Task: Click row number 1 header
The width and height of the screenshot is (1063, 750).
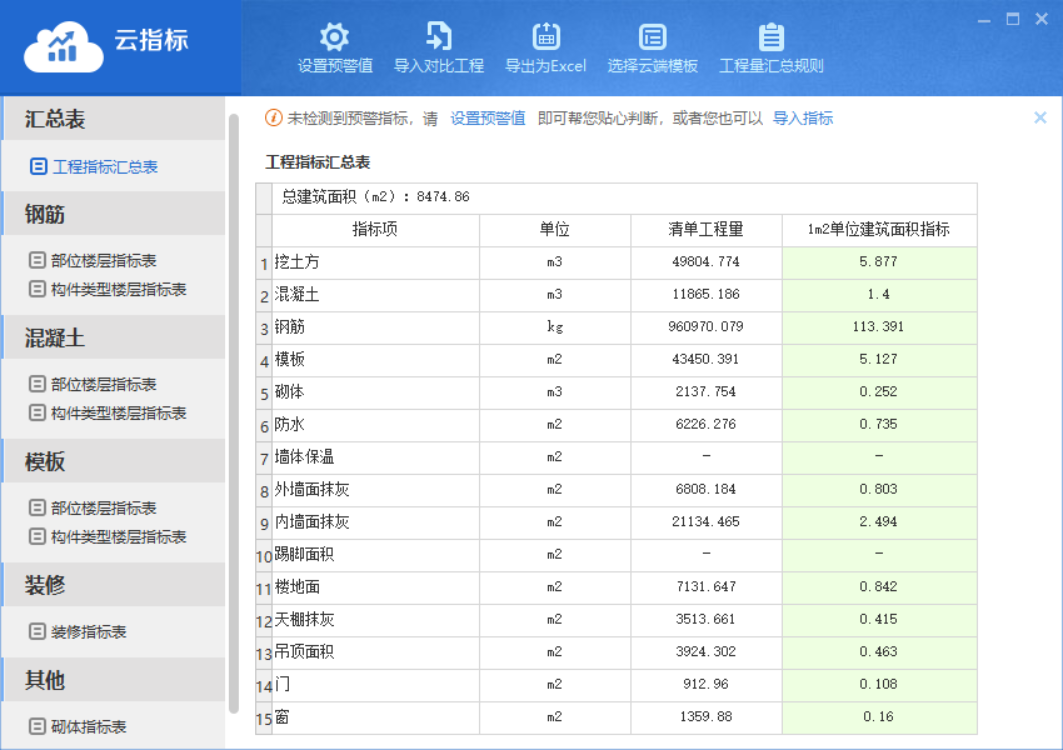Action: pyautogui.click(x=264, y=263)
